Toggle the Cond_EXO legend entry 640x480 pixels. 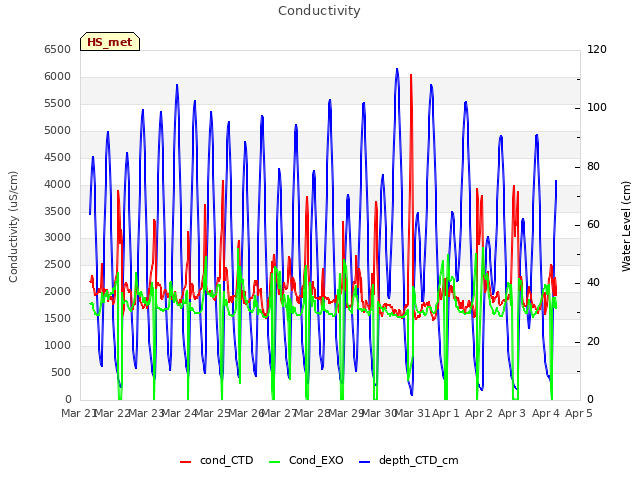pos(306,460)
